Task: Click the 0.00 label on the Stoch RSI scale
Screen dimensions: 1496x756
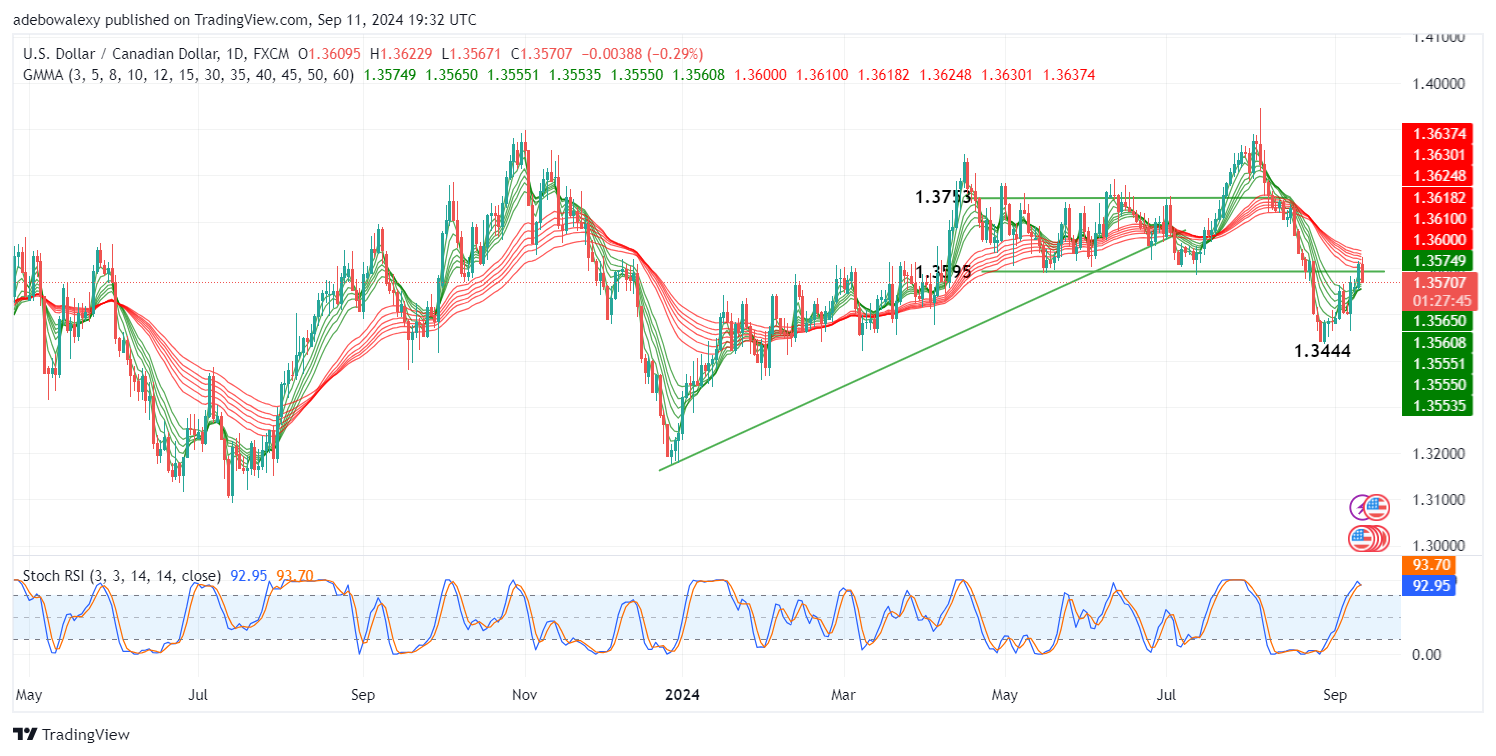Action: 1425,655
